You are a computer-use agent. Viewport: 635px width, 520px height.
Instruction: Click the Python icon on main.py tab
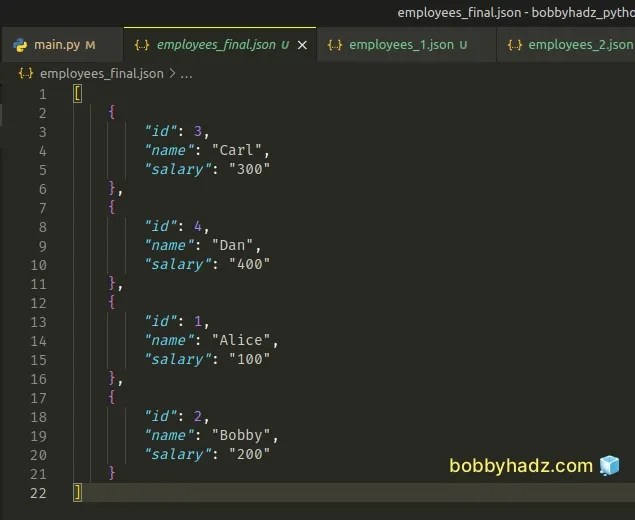[20, 45]
